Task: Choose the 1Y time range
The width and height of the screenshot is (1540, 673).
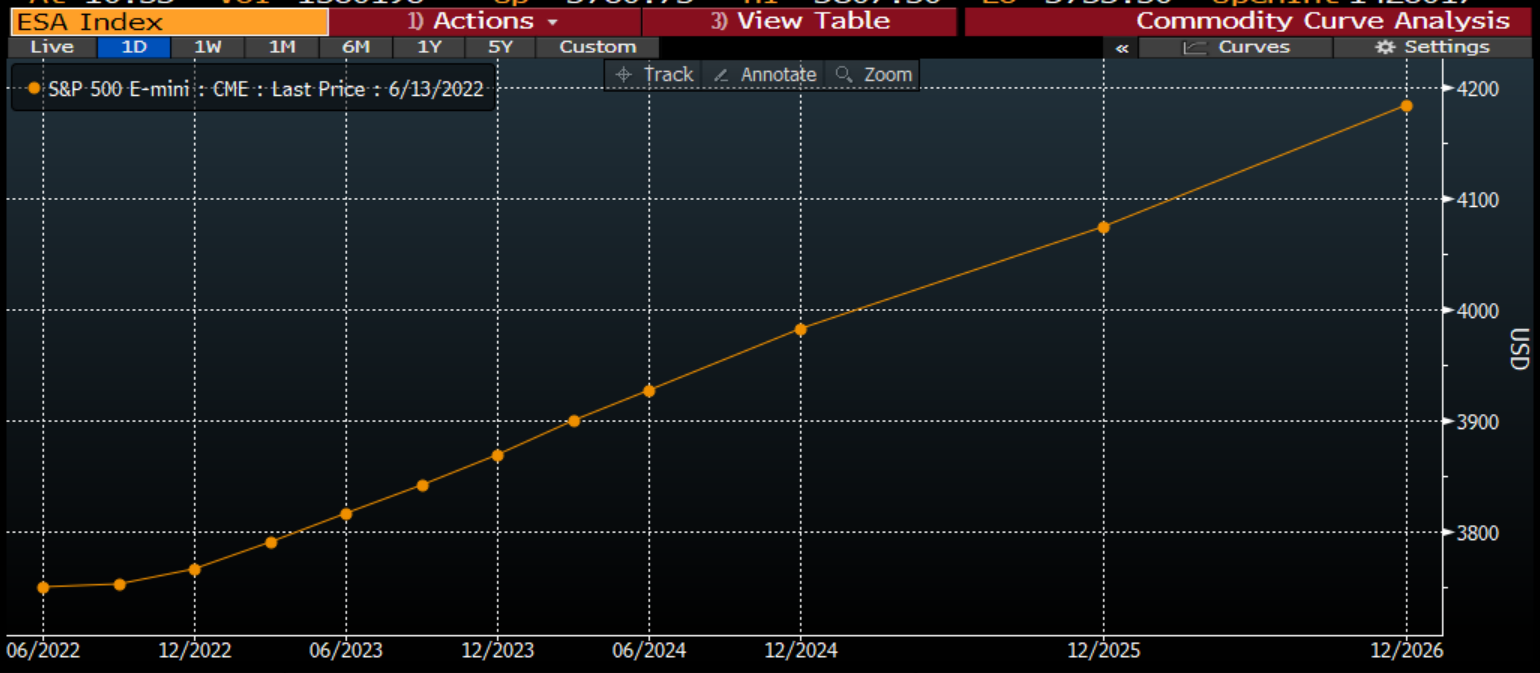Action: tap(430, 47)
